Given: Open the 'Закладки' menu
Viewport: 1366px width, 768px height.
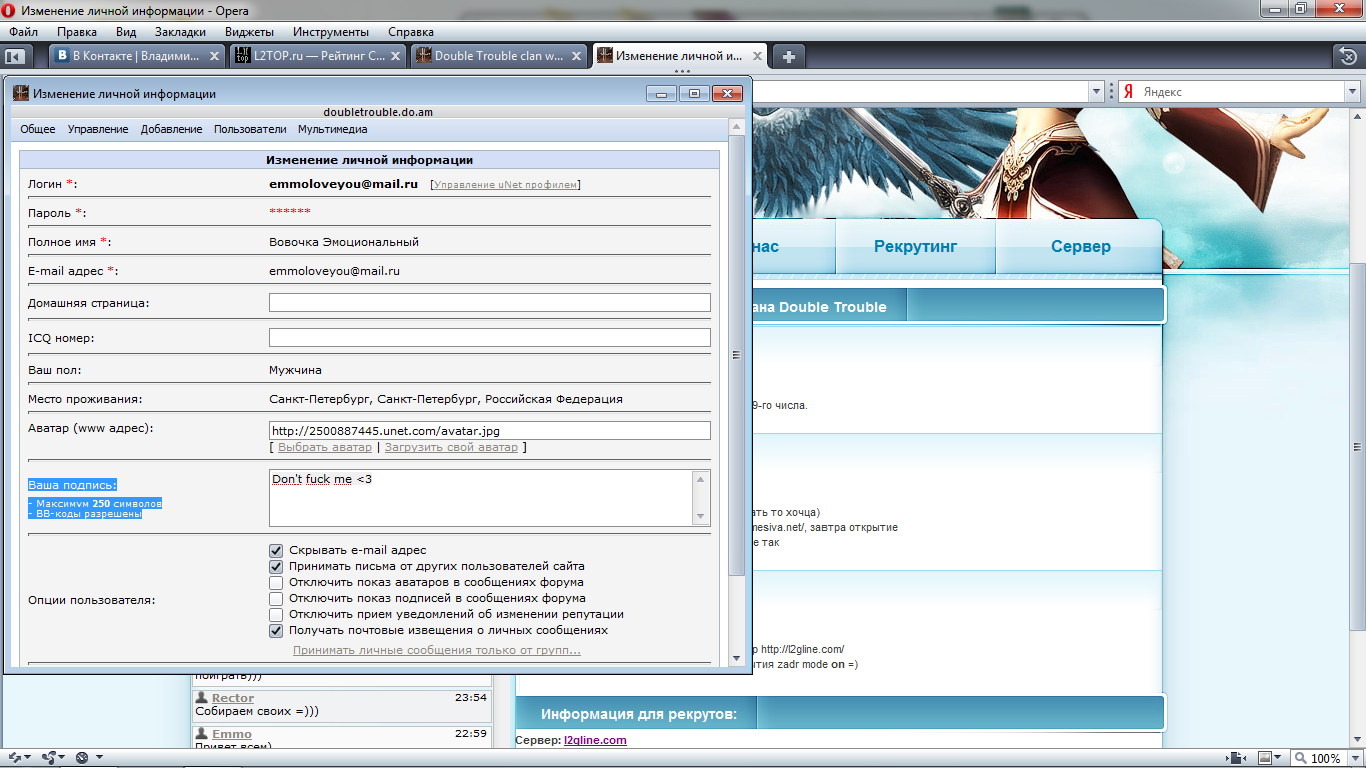Looking at the screenshot, I should pos(180,32).
